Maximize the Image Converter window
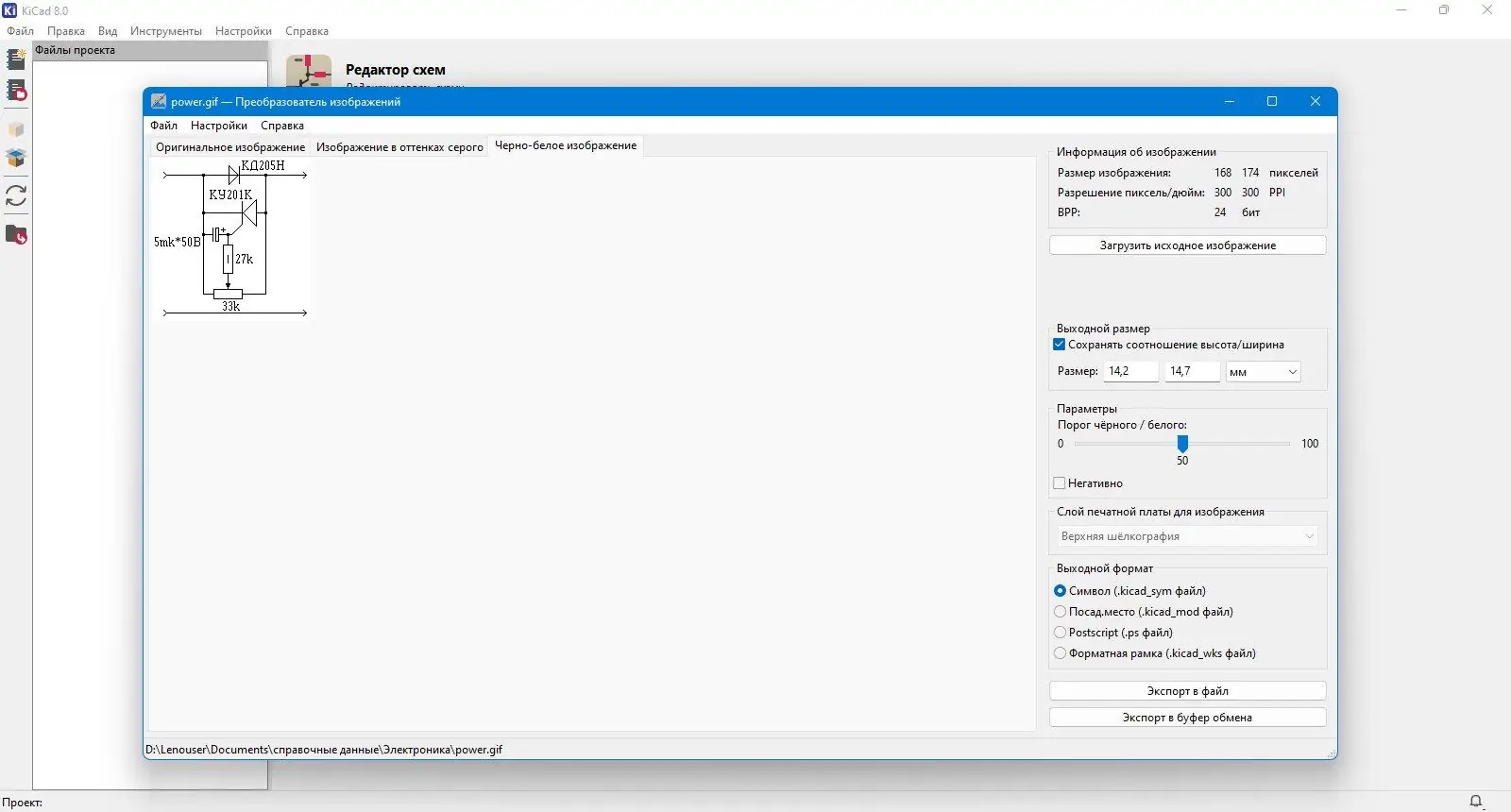Viewport: 1511px width, 812px height. coord(1272,101)
